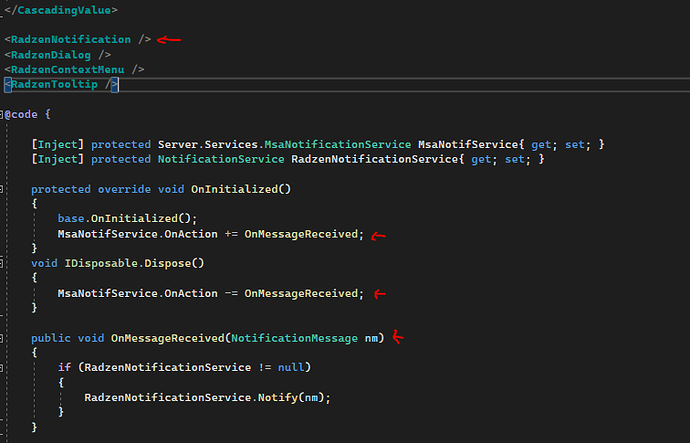Click the override keyword of OnInitialized
The height and width of the screenshot is (443, 690).
(x=124, y=190)
